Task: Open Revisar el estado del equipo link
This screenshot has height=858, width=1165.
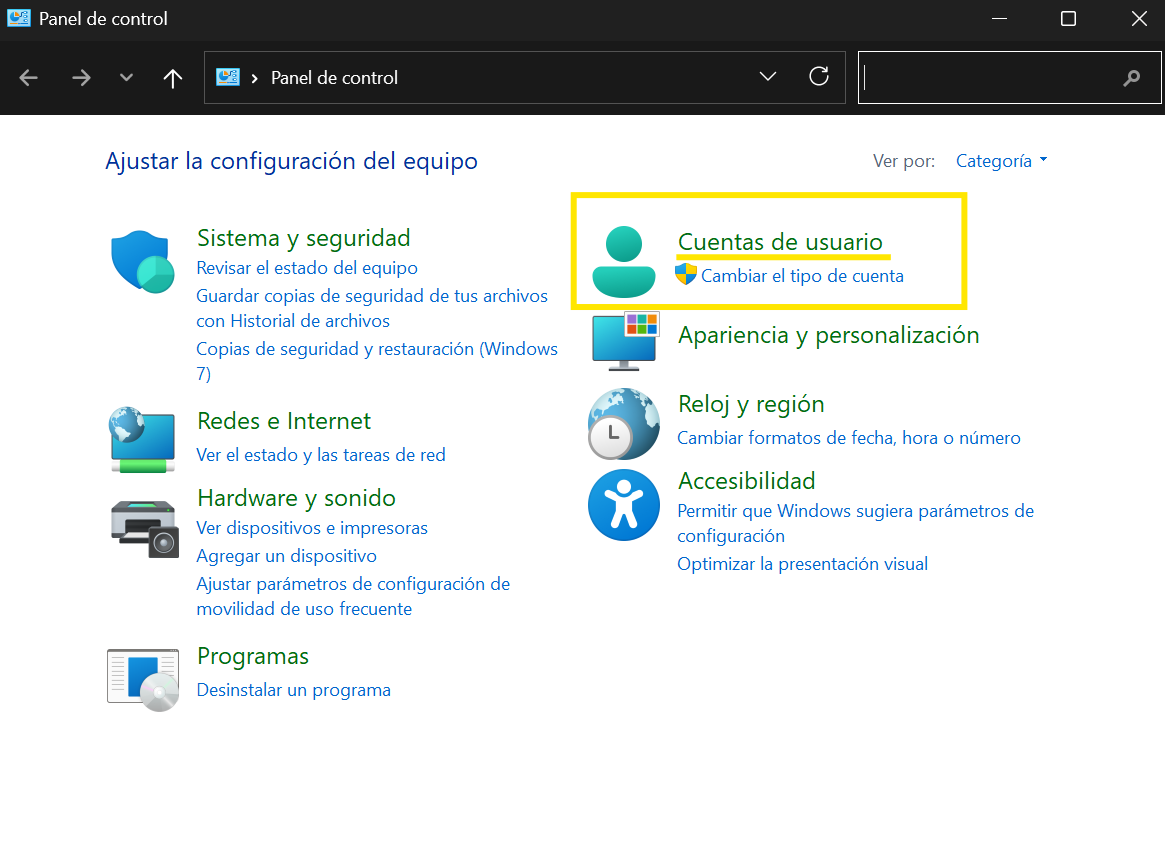Action: tap(307, 267)
